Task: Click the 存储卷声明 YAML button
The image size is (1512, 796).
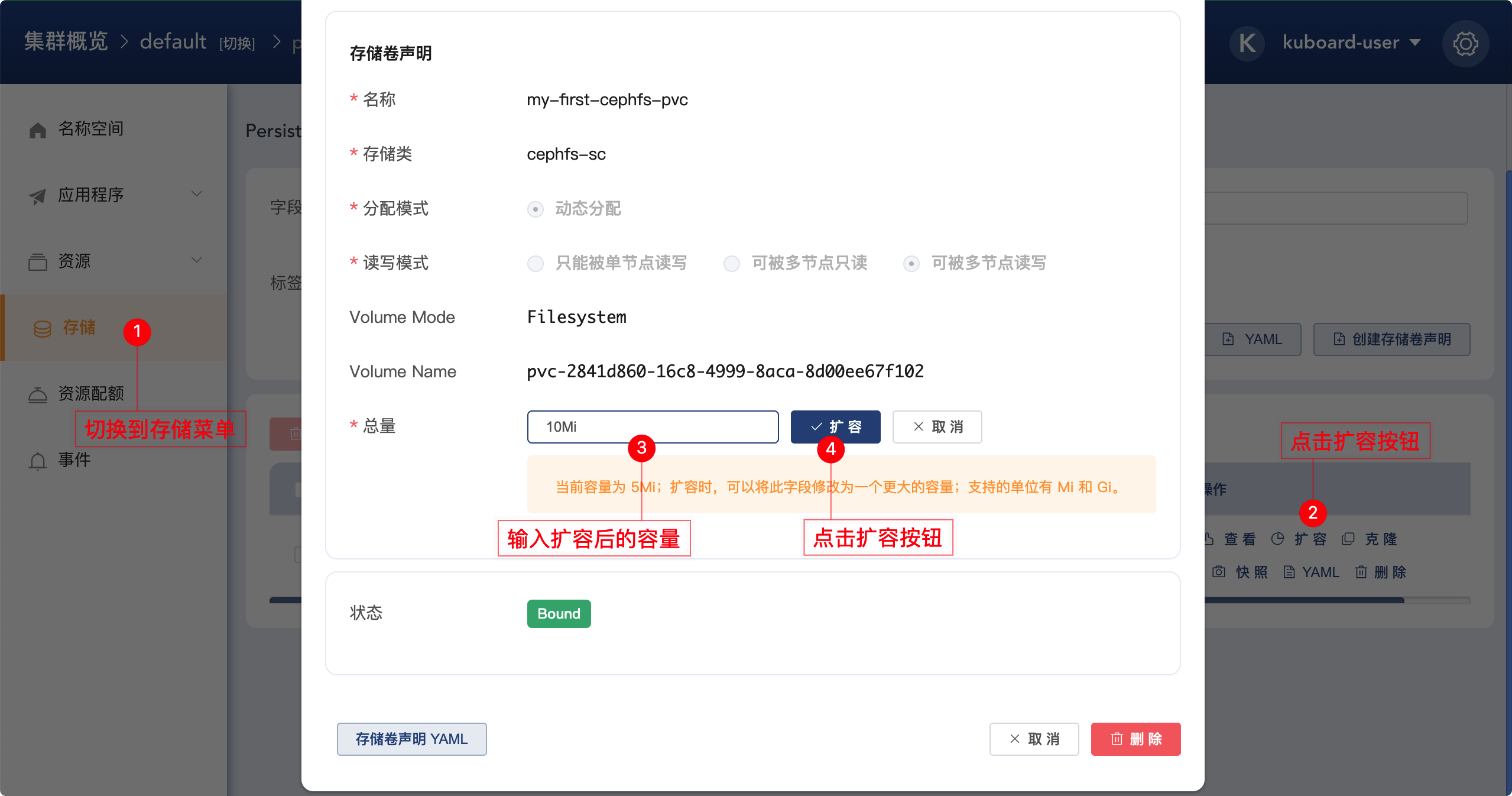Action: click(411, 739)
